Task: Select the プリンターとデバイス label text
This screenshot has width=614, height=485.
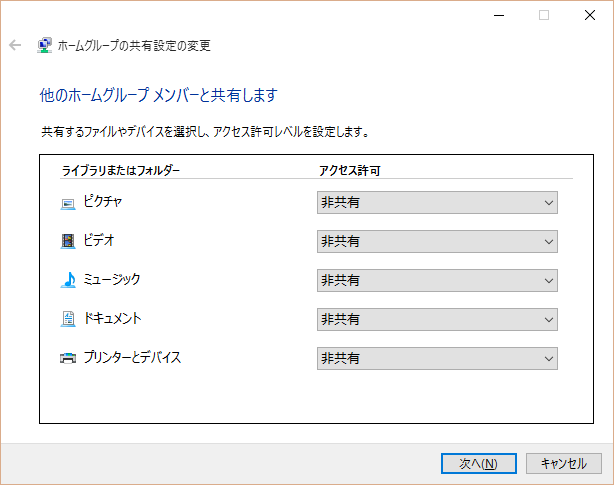Action: [132, 357]
